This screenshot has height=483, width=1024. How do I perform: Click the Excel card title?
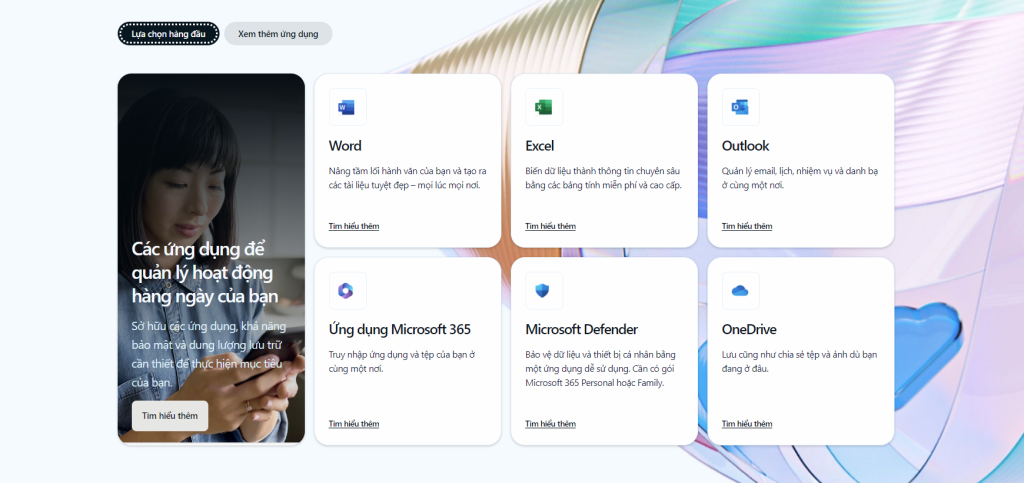(539, 146)
